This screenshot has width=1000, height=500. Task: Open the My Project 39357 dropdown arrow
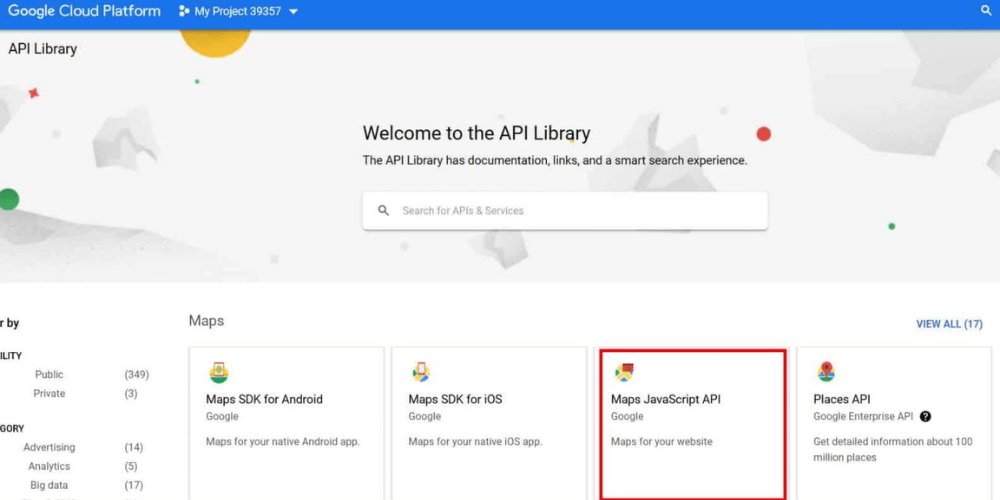point(293,11)
